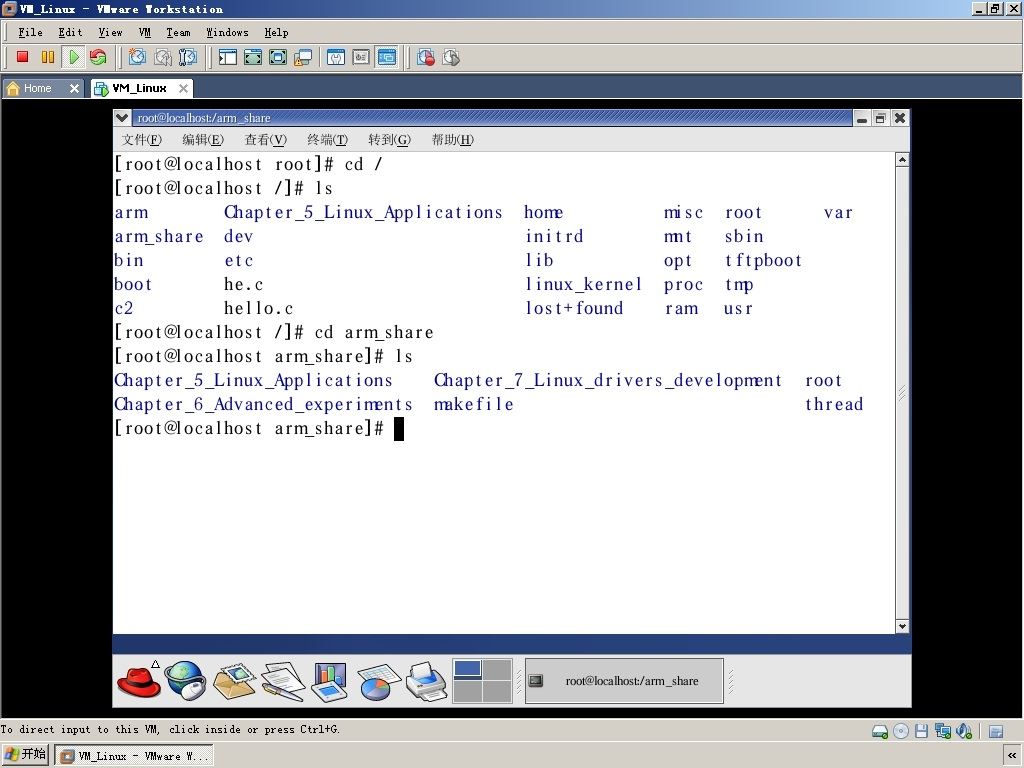1024x768 pixels.
Task: Click the replay toolbar icon with play arrow
Action: pyautogui.click(x=451, y=57)
